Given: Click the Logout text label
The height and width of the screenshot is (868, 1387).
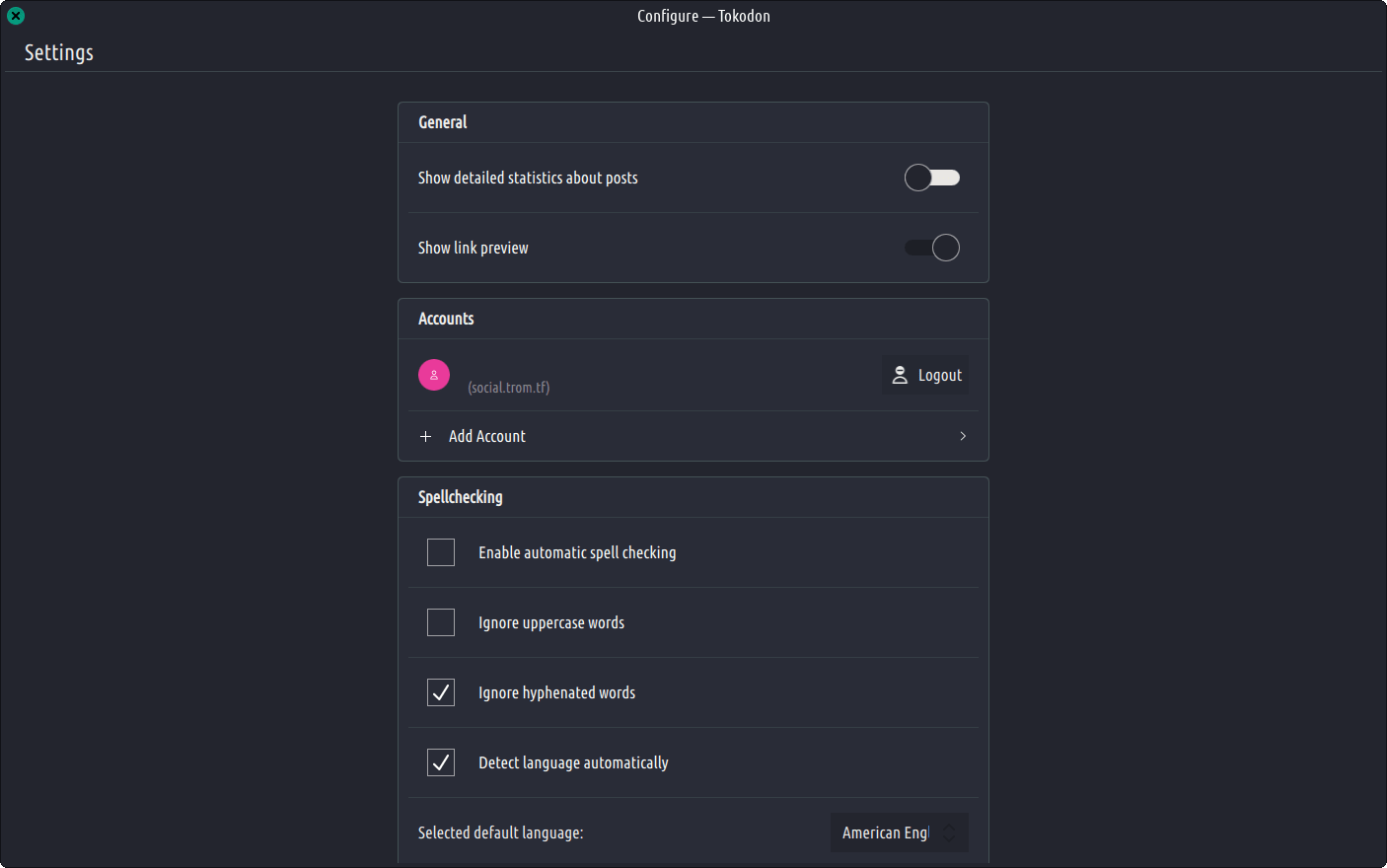Looking at the screenshot, I should pos(939,375).
